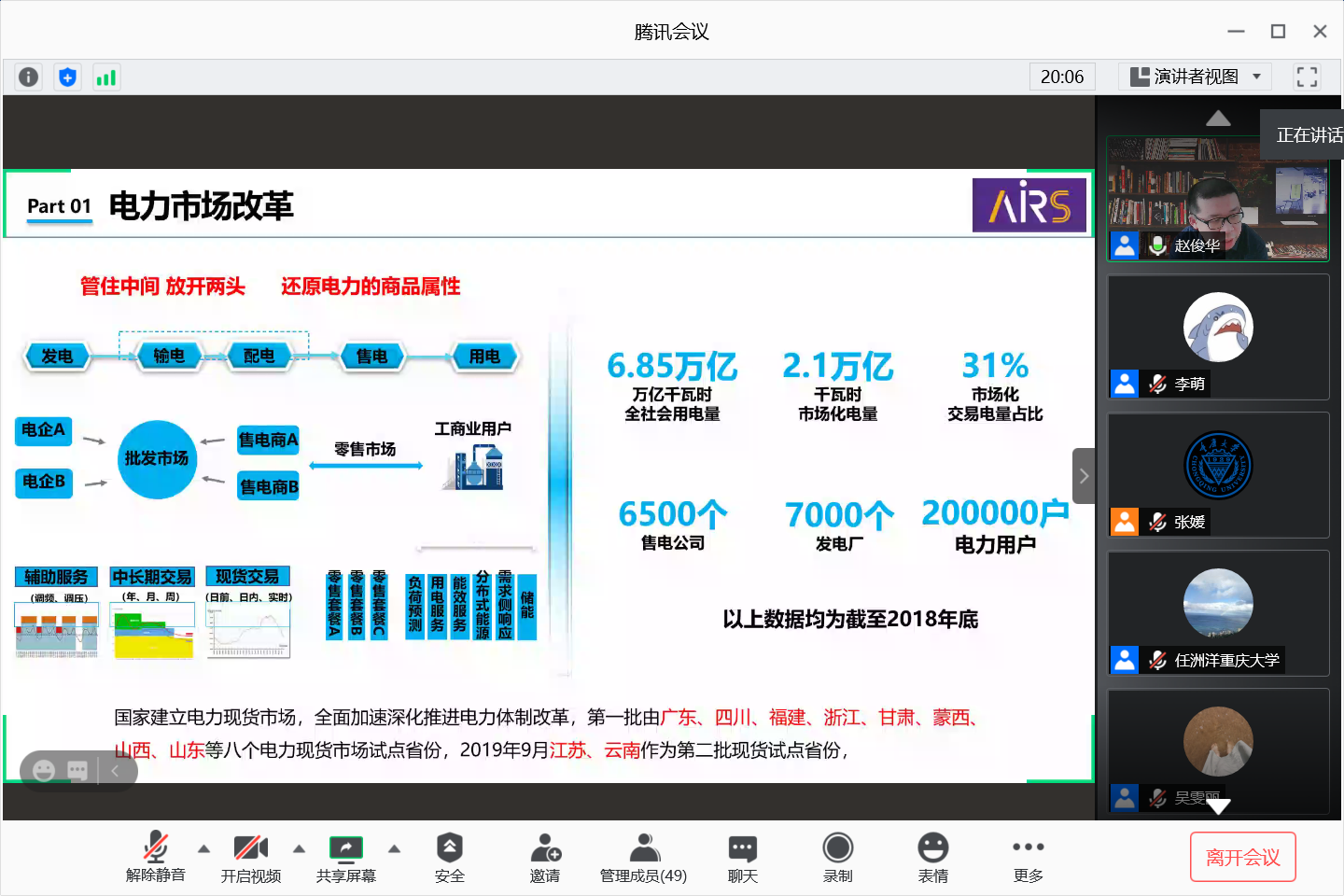Click the 离开会议 leave button
Image resolution: width=1344 pixels, height=896 pixels.
pos(1242,857)
